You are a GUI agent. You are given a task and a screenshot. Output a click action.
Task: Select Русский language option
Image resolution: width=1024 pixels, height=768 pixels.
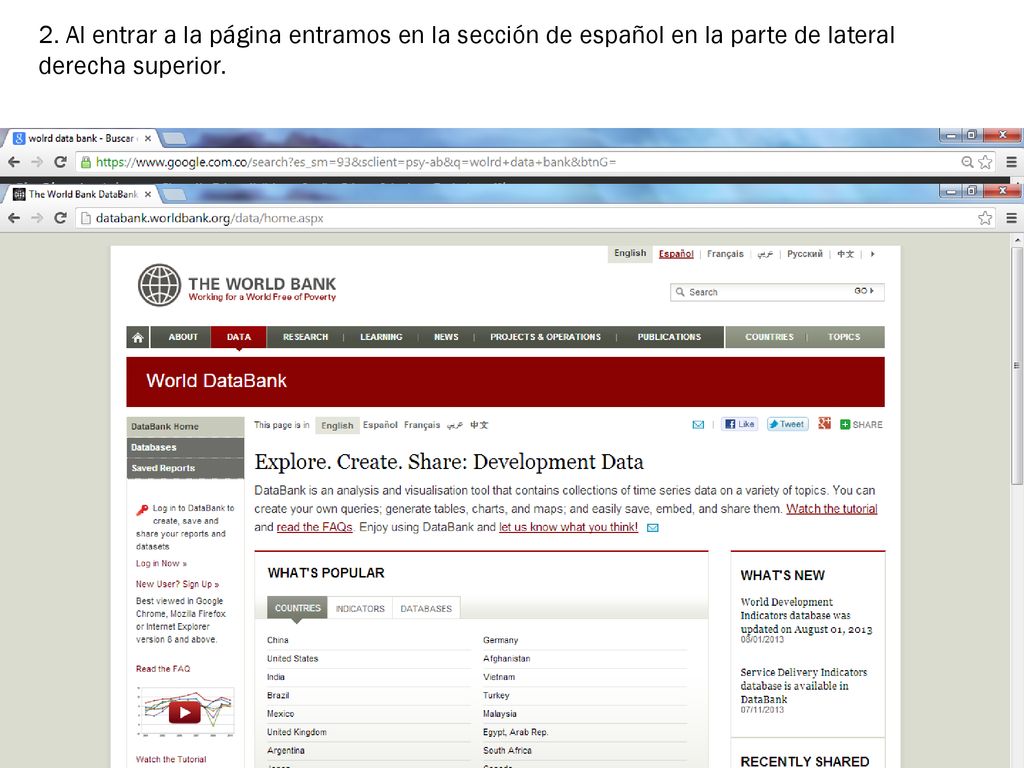click(x=805, y=254)
